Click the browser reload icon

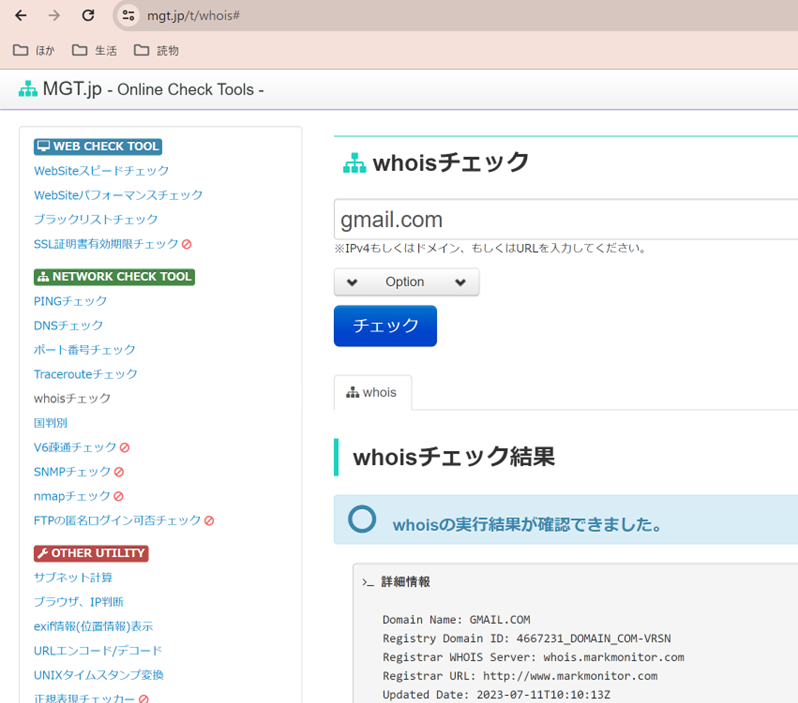click(88, 16)
